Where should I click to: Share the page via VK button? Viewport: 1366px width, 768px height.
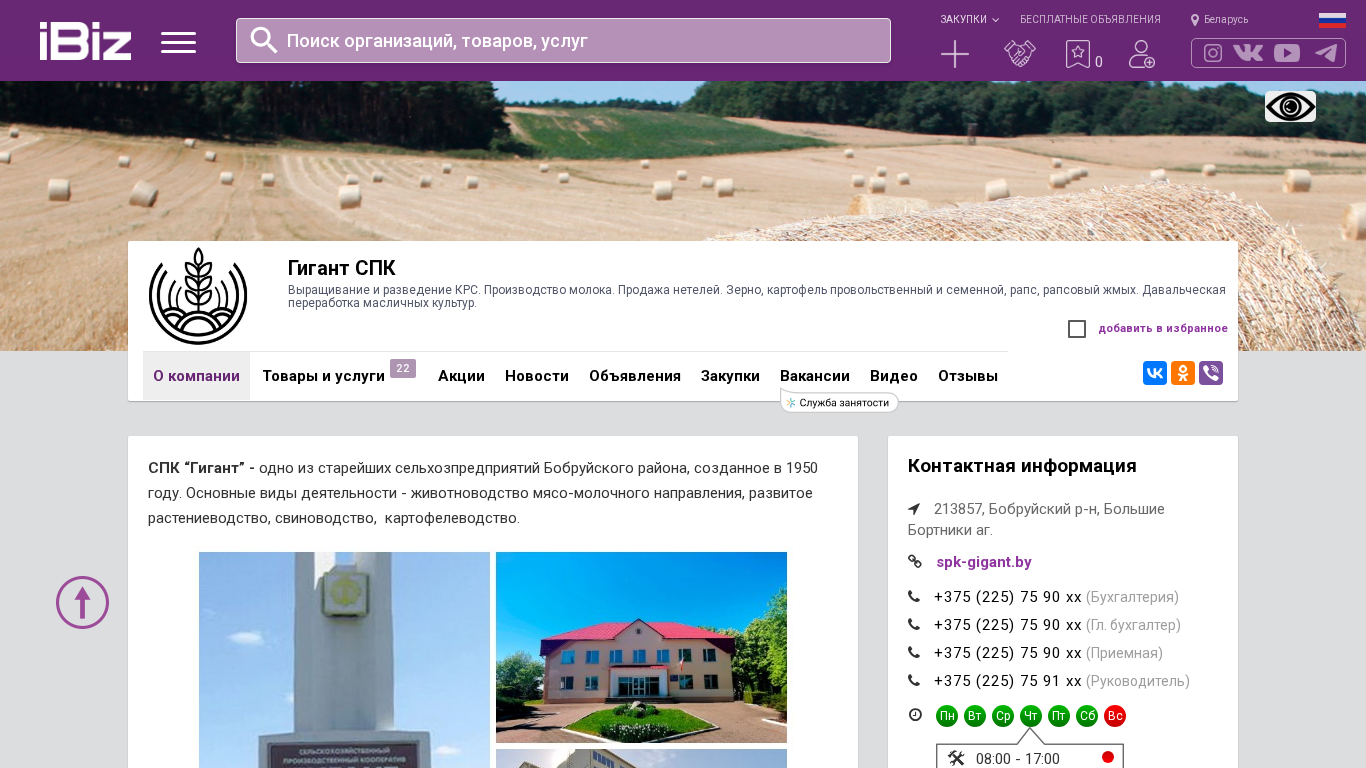1155,373
